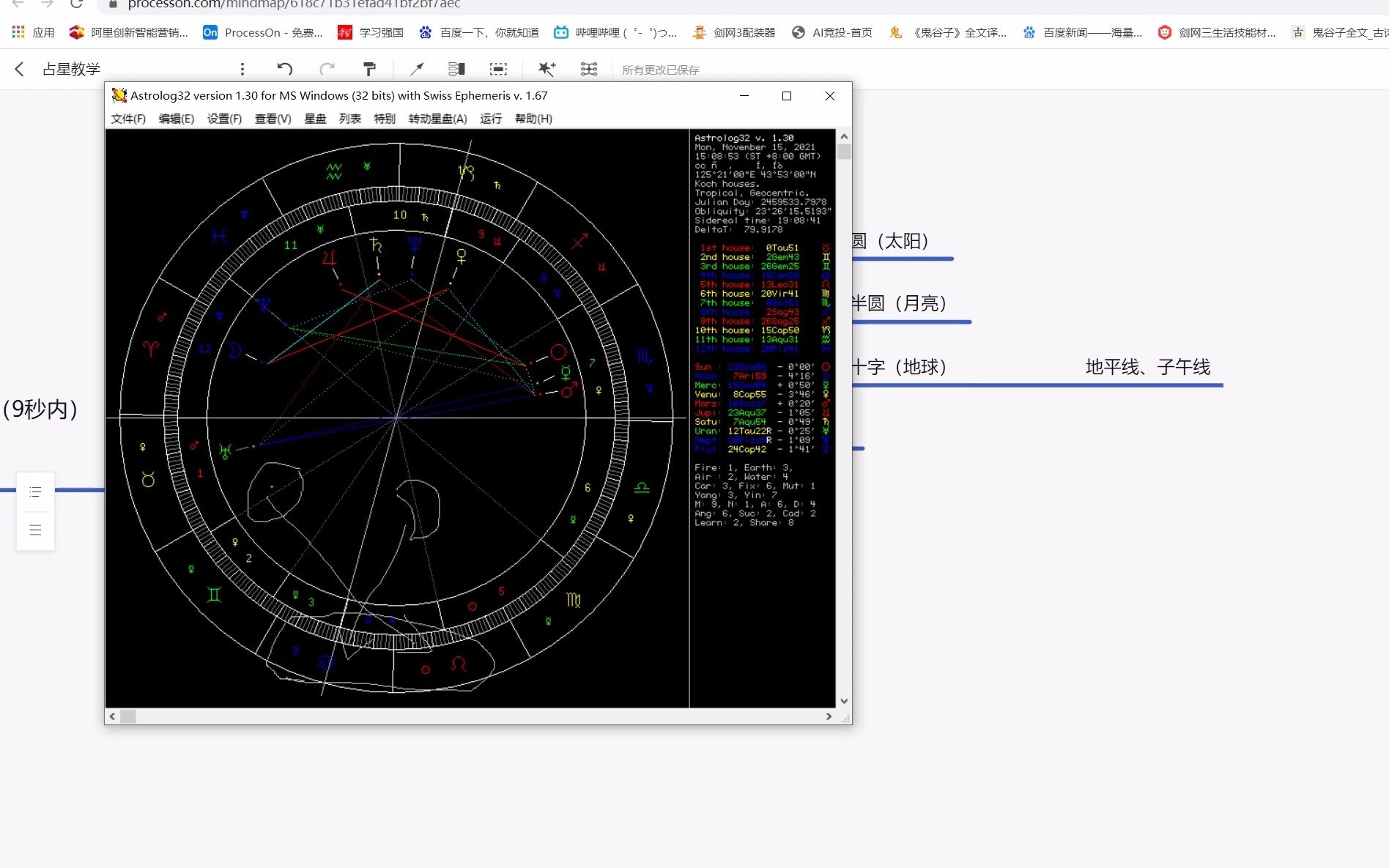Click the hamburger lines icon on left panel
Screen dimensions: 1389x868
(x=35, y=530)
